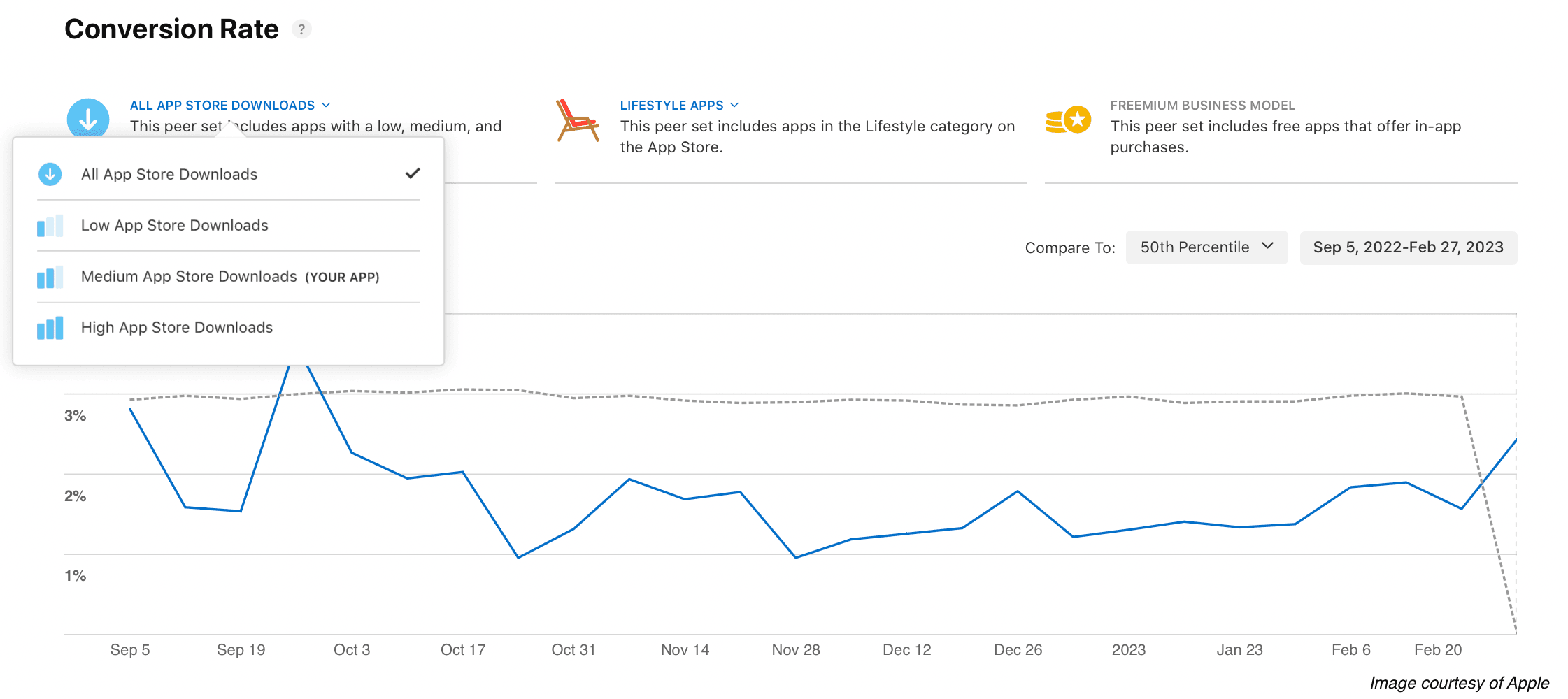Select Medium App Store Downloads (YOUR APP)

[190, 277]
